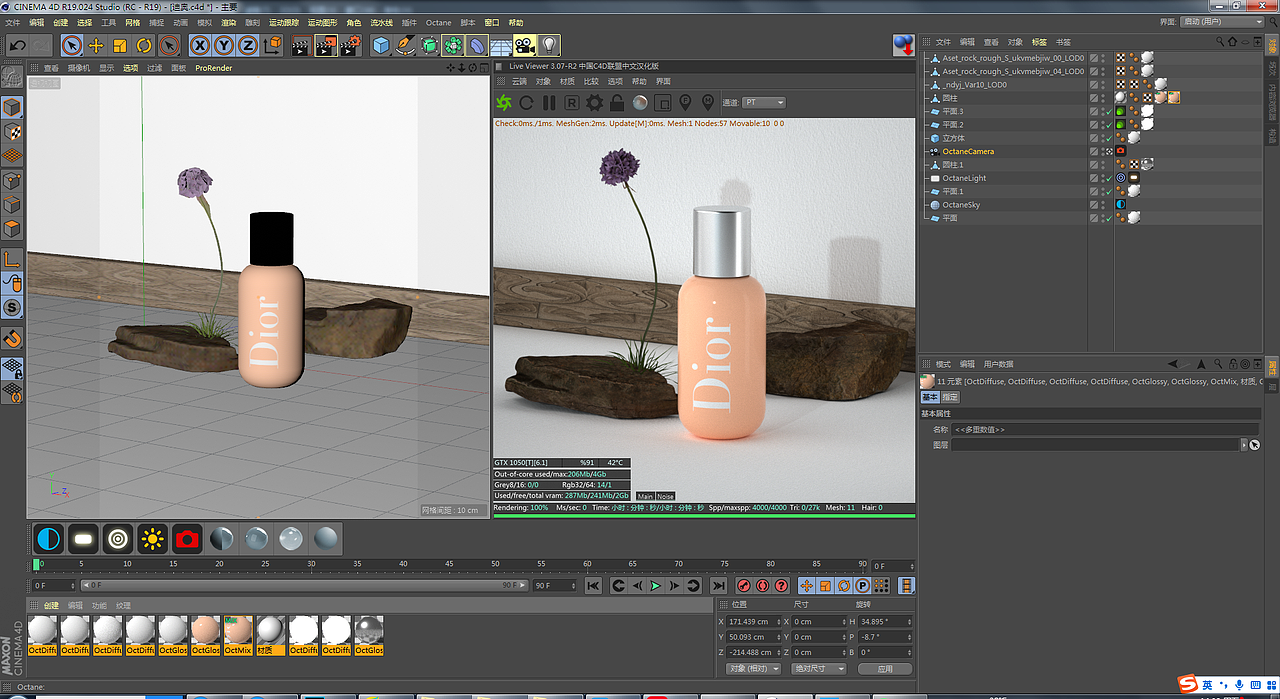
Task: Toggle Z axis lock
Action: 247,45
